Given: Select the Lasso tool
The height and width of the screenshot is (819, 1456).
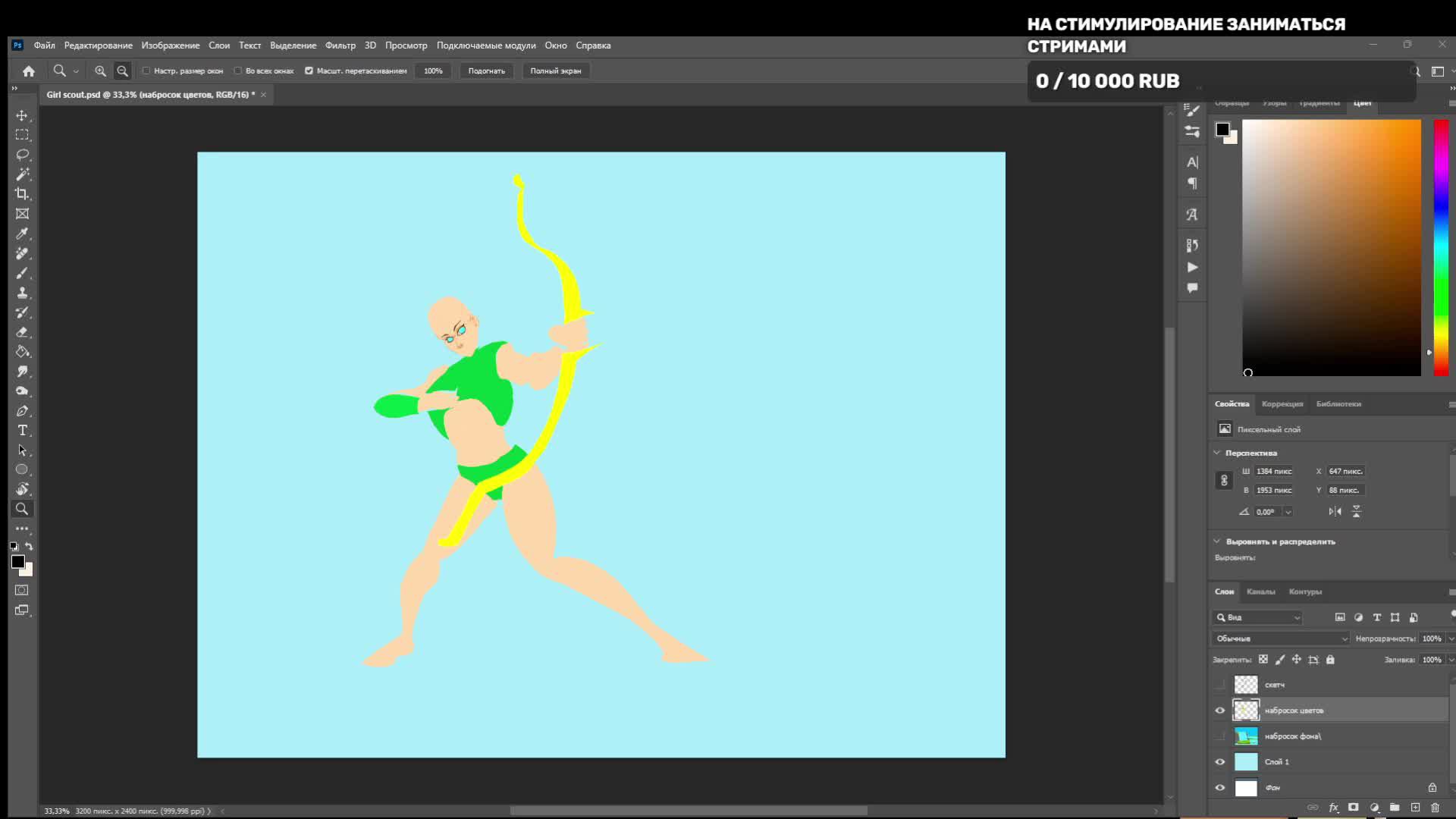Looking at the screenshot, I should (x=22, y=155).
